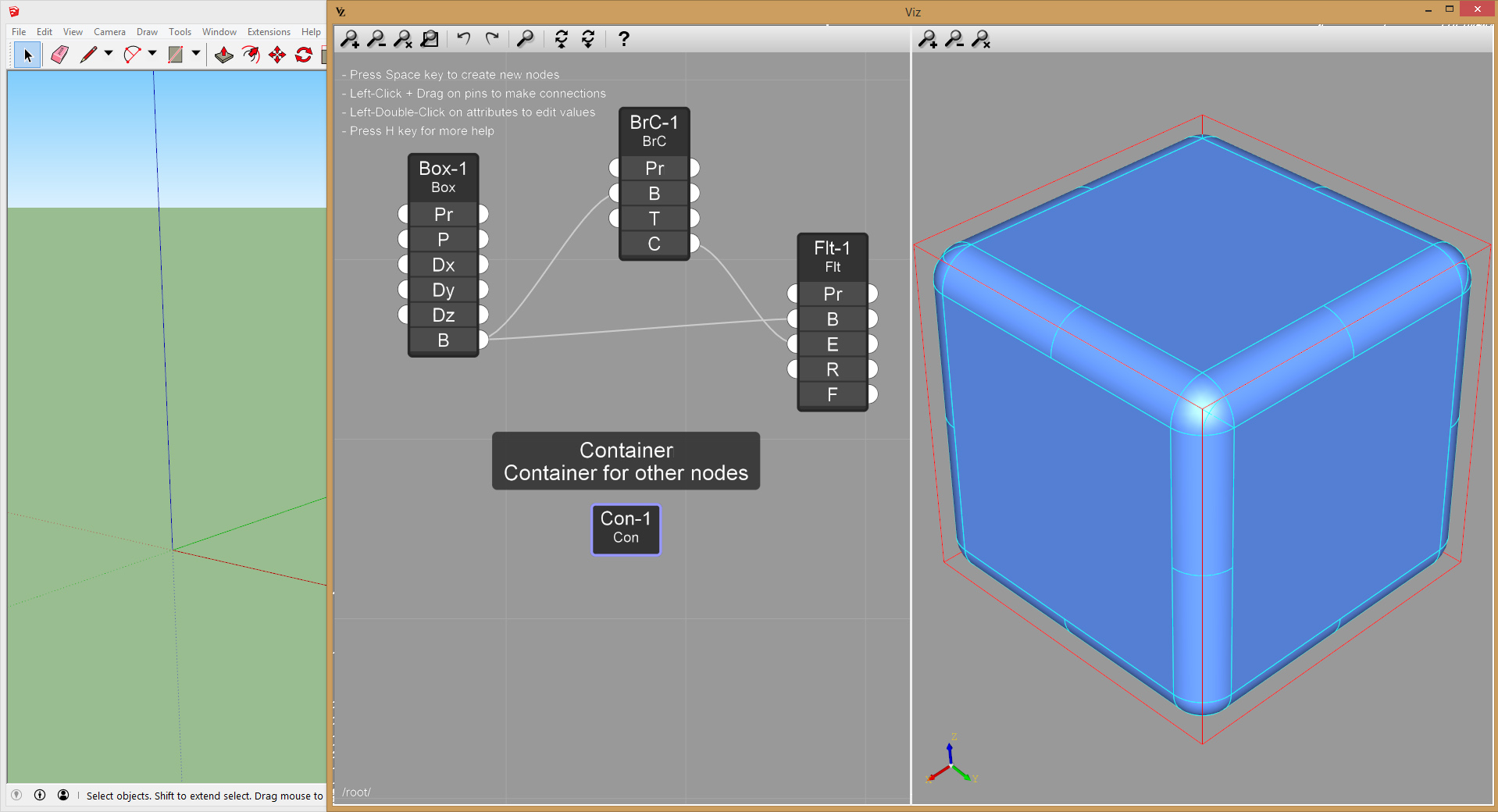Select the Rotate tool
Viewport: 1498px width, 812px height.
click(304, 55)
